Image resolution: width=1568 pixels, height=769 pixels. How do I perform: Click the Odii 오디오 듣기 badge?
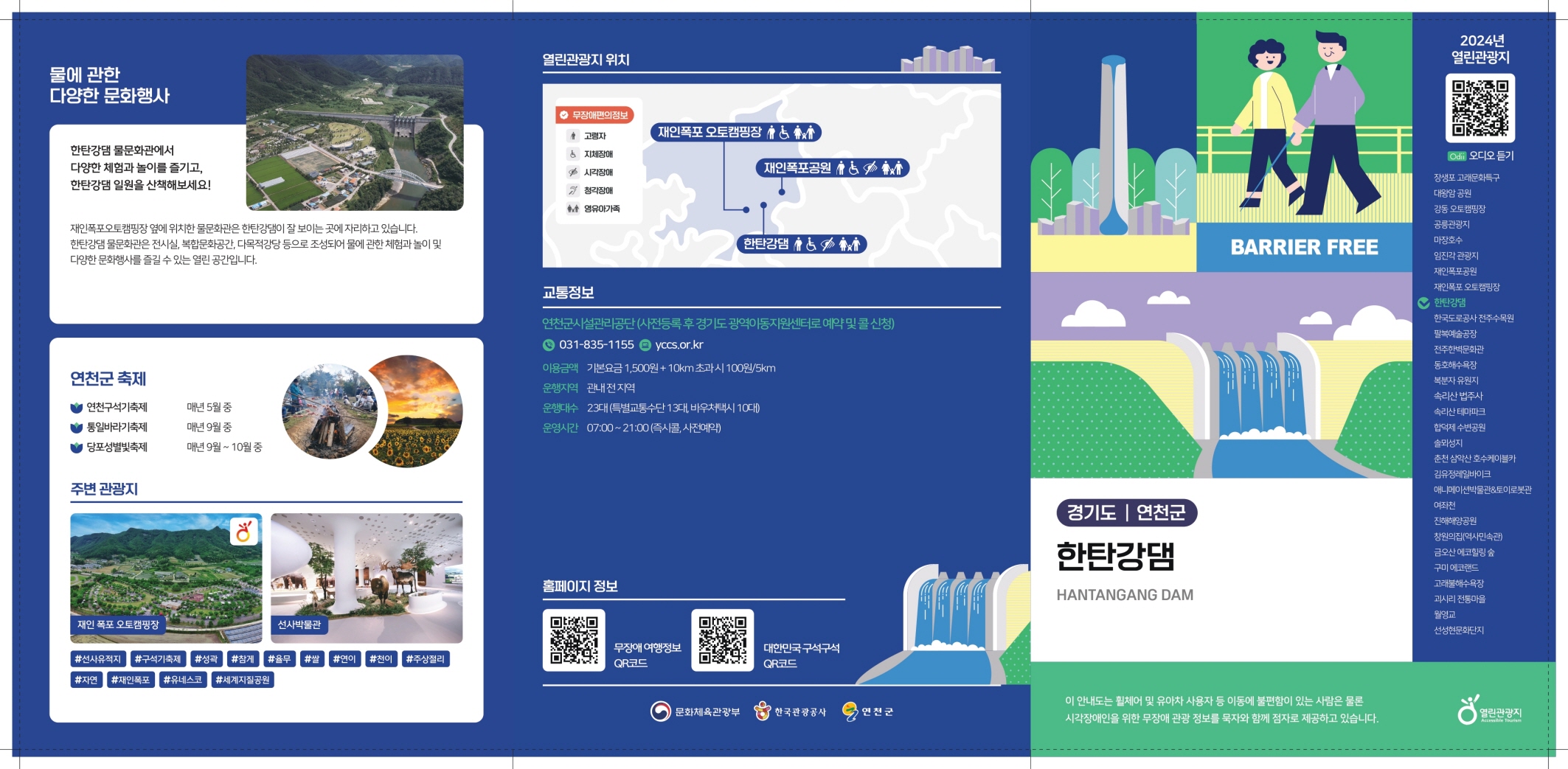tap(1479, 156)
